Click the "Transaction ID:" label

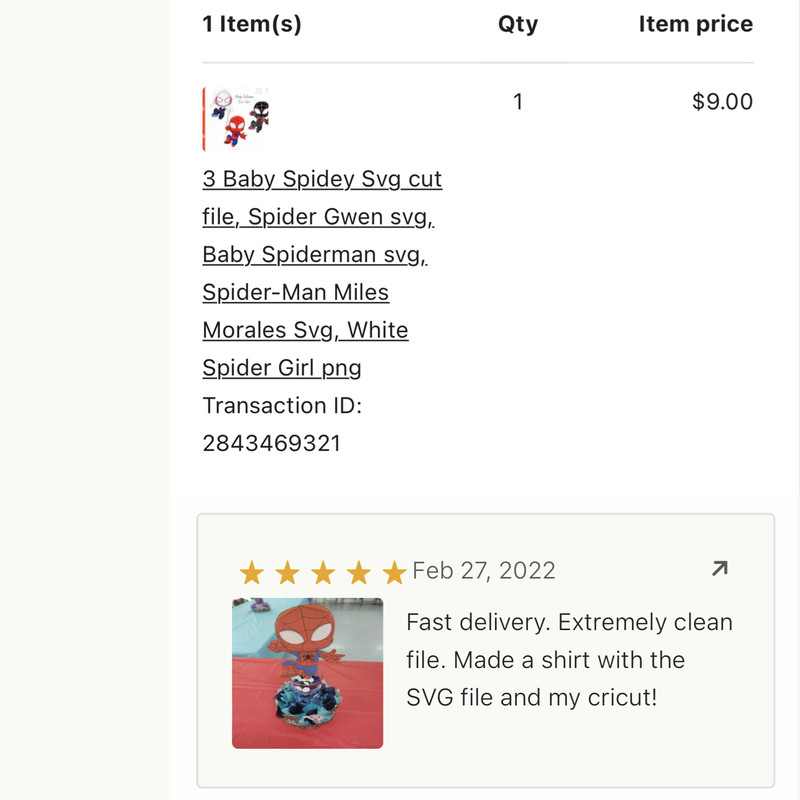pyautogui.click(x=282, y=405)
